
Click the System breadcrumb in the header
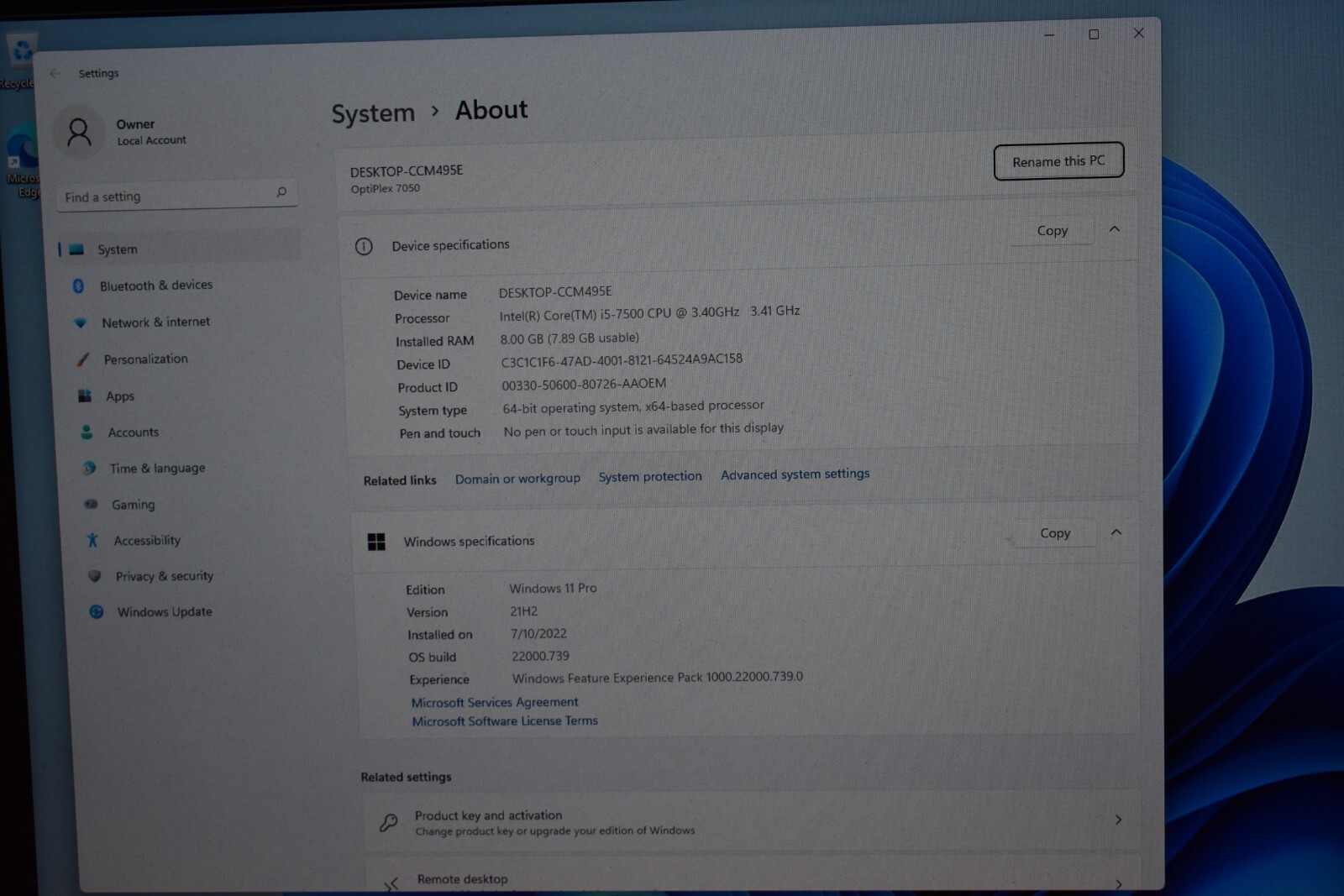click(373, 113)
